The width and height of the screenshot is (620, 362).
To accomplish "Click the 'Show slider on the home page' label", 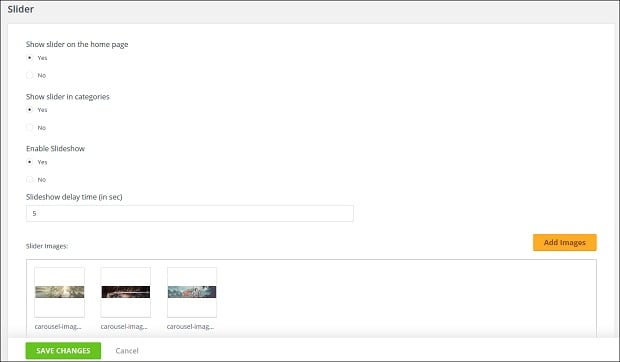I will click(77, 44).
